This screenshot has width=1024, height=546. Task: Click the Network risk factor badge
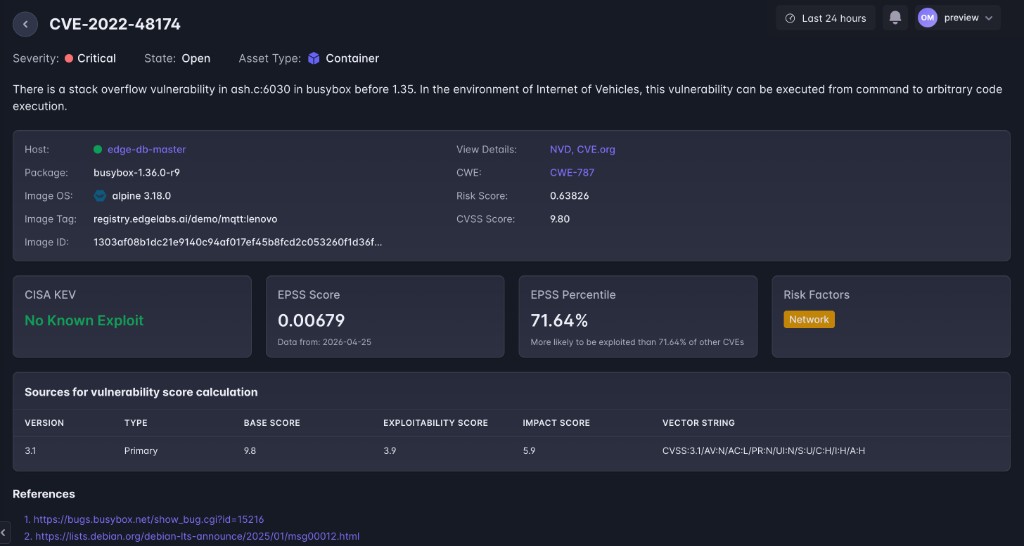coord(809,319)
